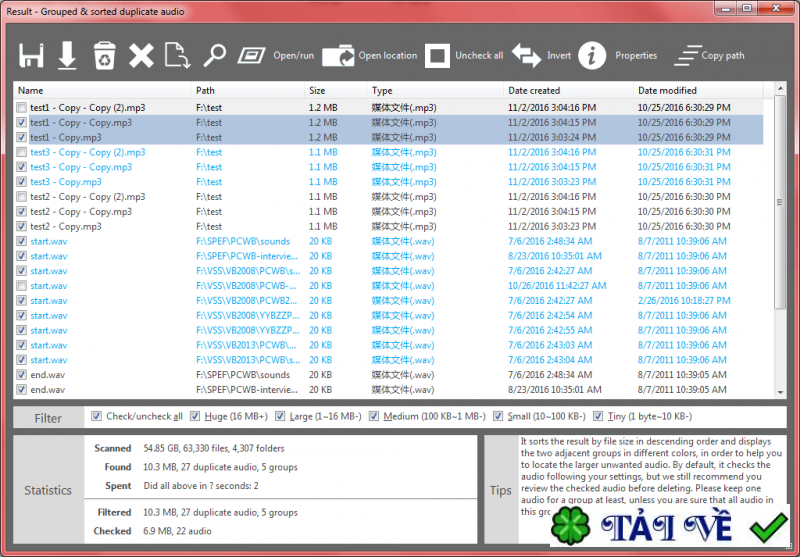Sort by the Size column header

pyautogui.click(x=335, y=90)
